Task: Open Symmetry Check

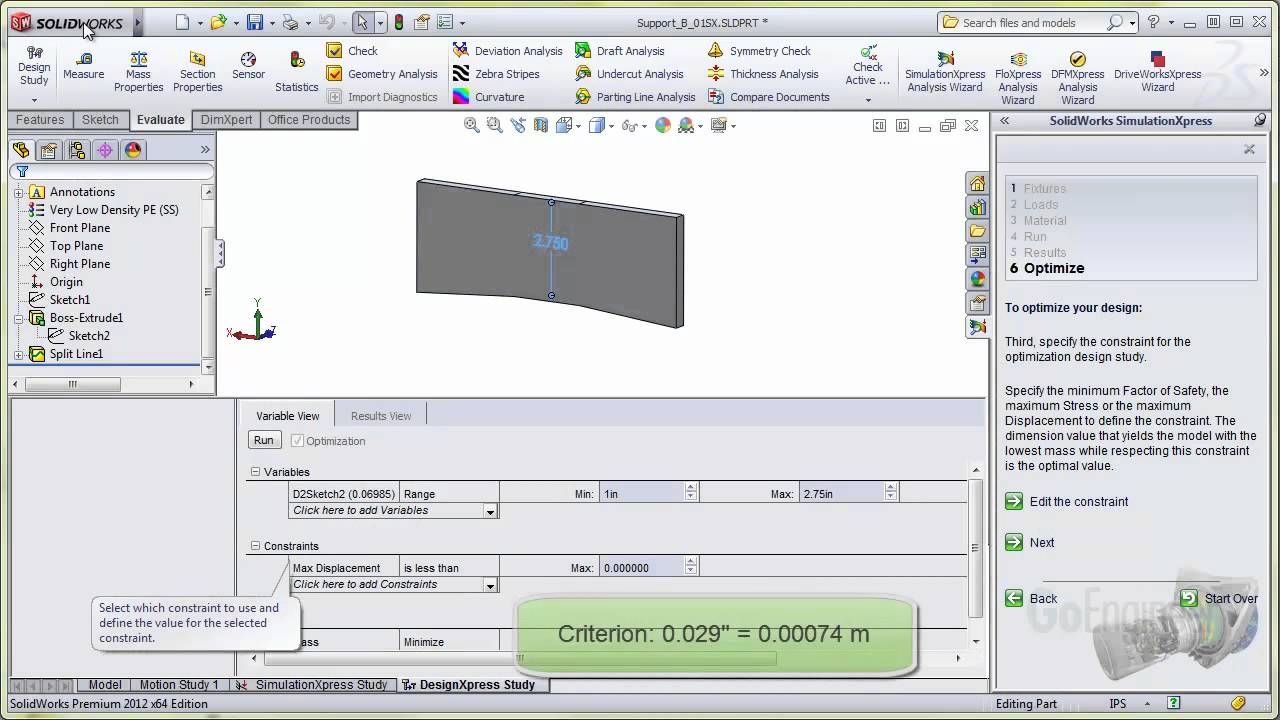Action: click(x=759, y=51)
